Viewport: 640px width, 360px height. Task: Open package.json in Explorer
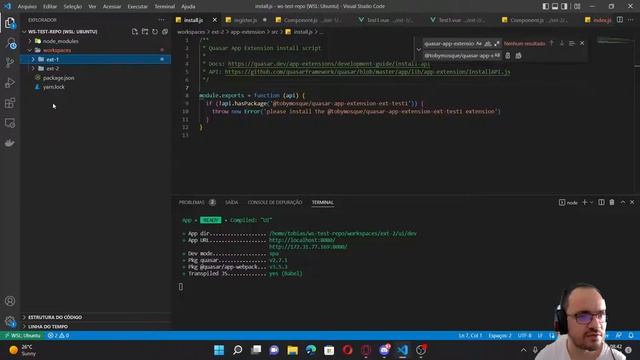click(58, 78)
